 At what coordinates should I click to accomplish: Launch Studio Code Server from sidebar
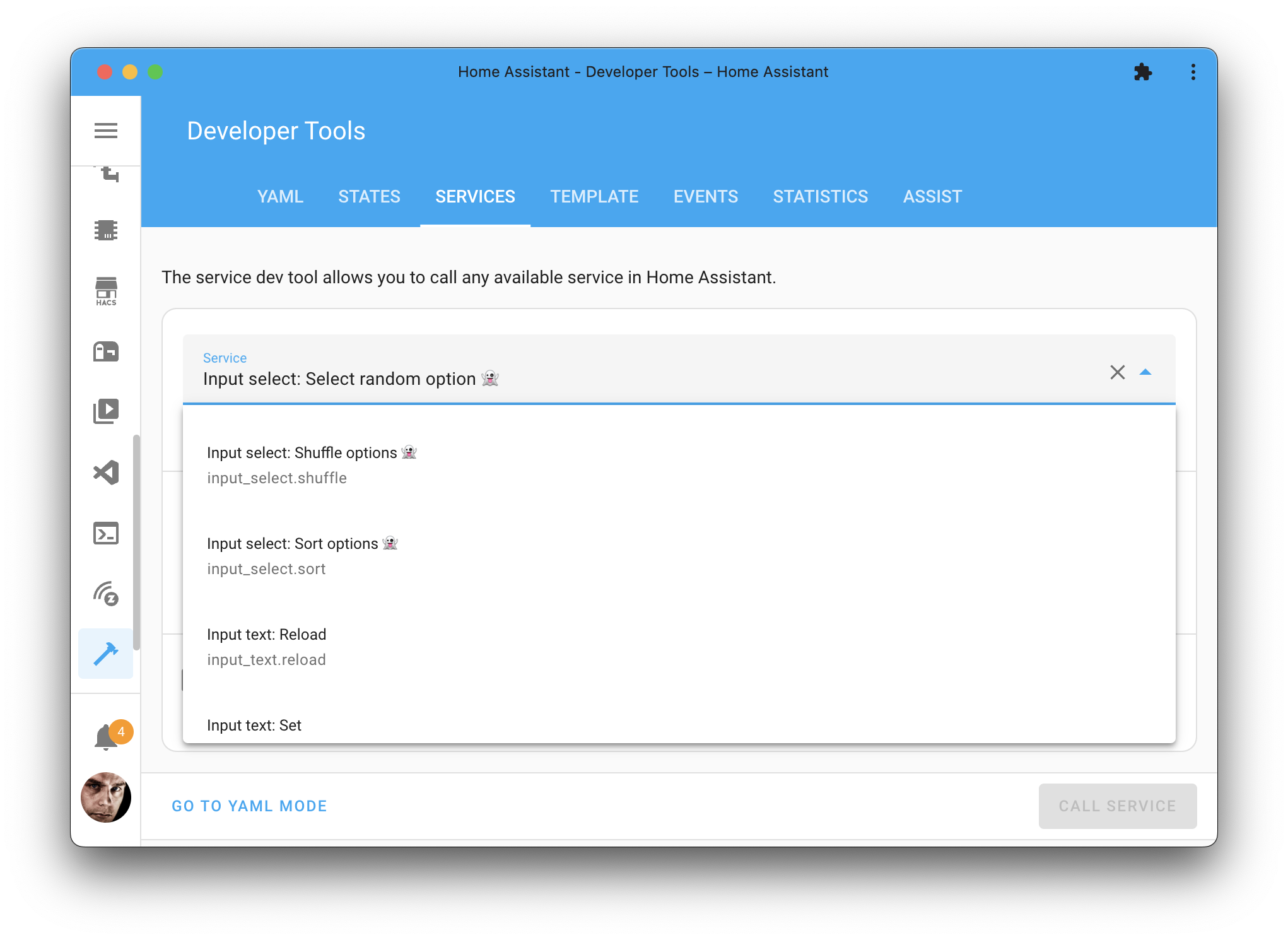click(106, 472)
